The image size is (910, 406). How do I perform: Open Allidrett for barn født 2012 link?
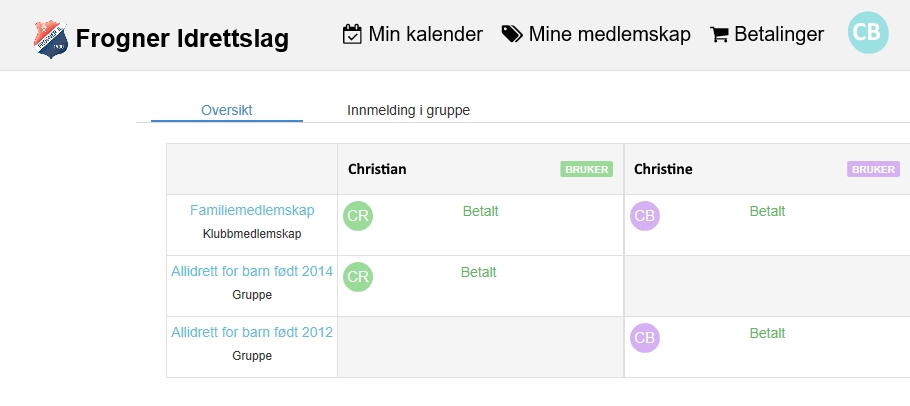click(252, 332)
